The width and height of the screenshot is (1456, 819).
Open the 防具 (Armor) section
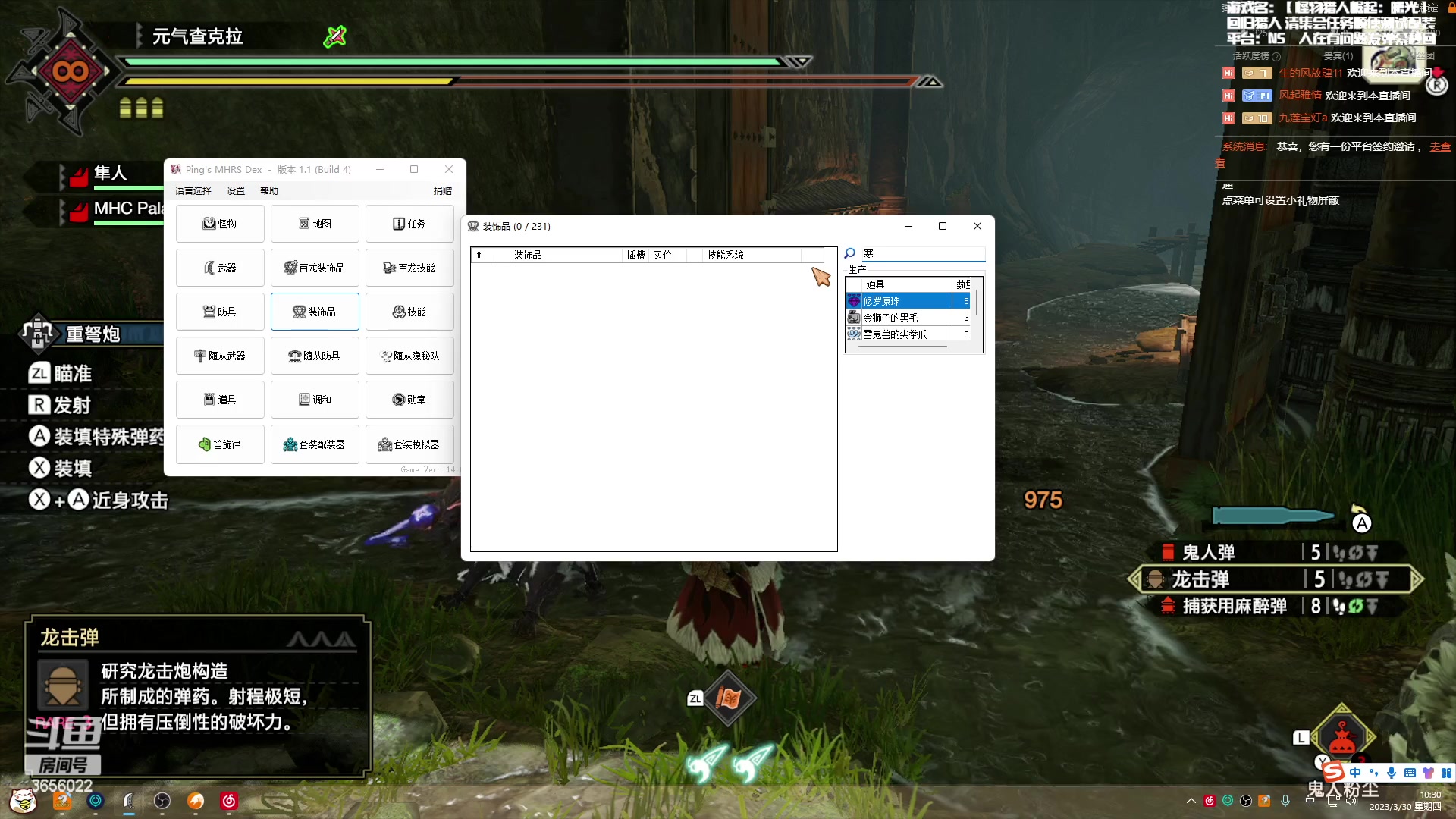pos(220,312)
